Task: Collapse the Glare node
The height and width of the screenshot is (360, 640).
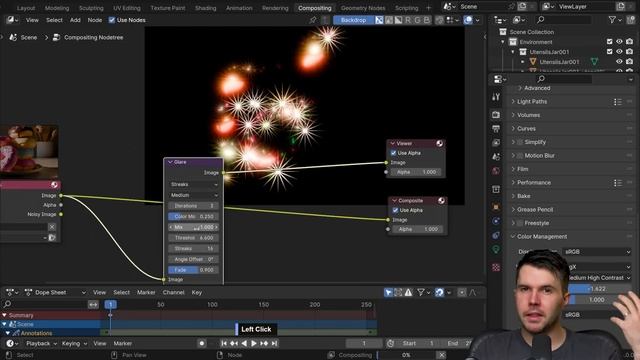Action: coord(171,162)
